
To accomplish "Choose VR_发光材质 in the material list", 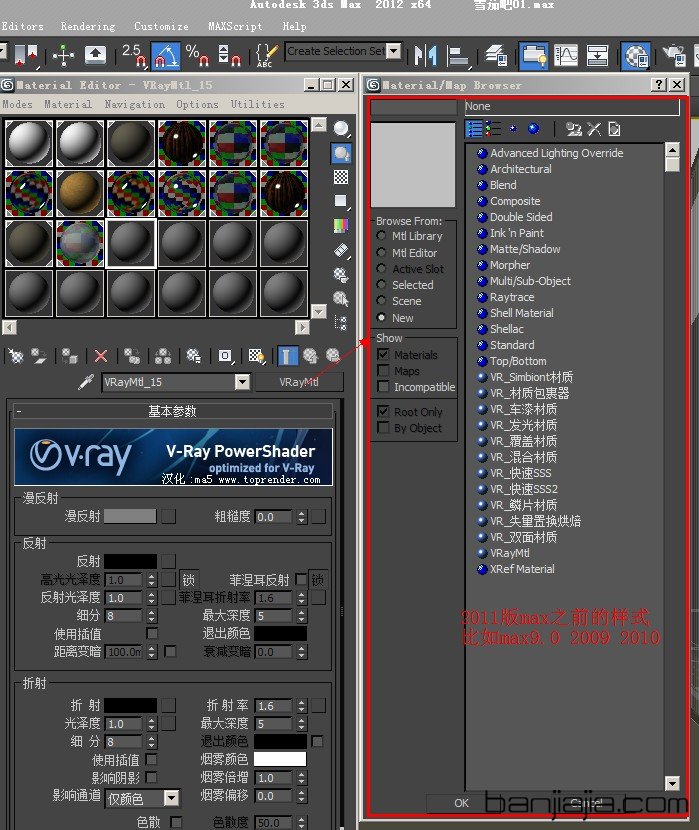I will click(x=523, y=425).
